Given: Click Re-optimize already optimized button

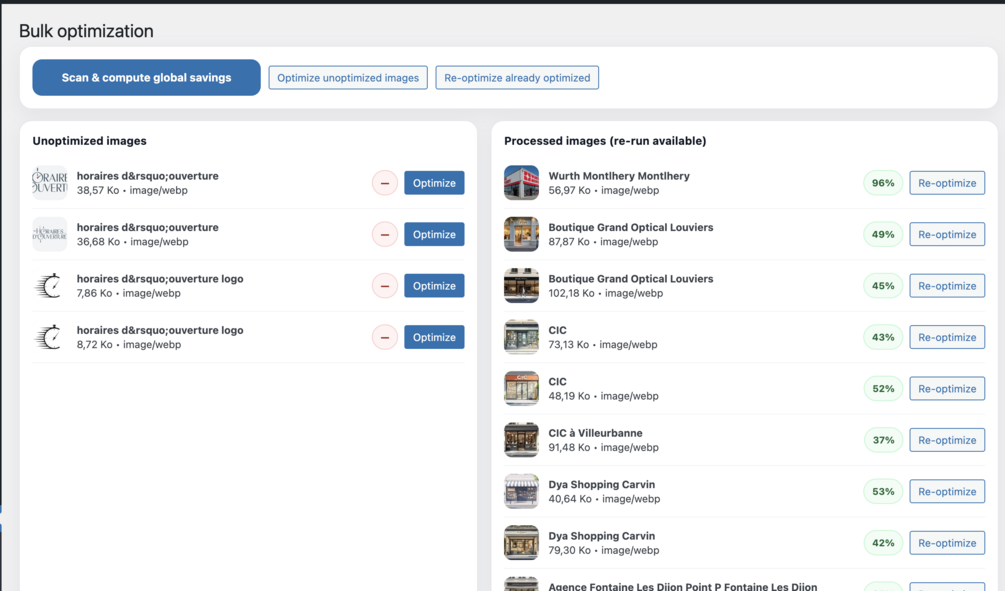Looking at the screenshot, I should click(x=517, y=78).
